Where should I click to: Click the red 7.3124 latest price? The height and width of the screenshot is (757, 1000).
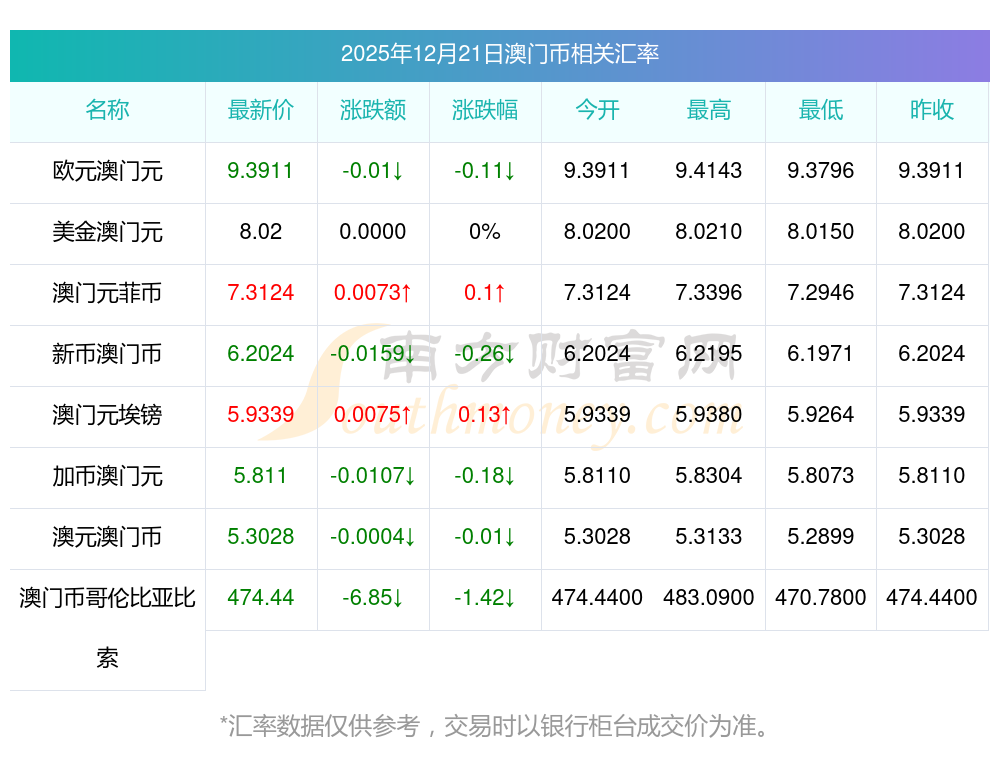tap(260, 293)
